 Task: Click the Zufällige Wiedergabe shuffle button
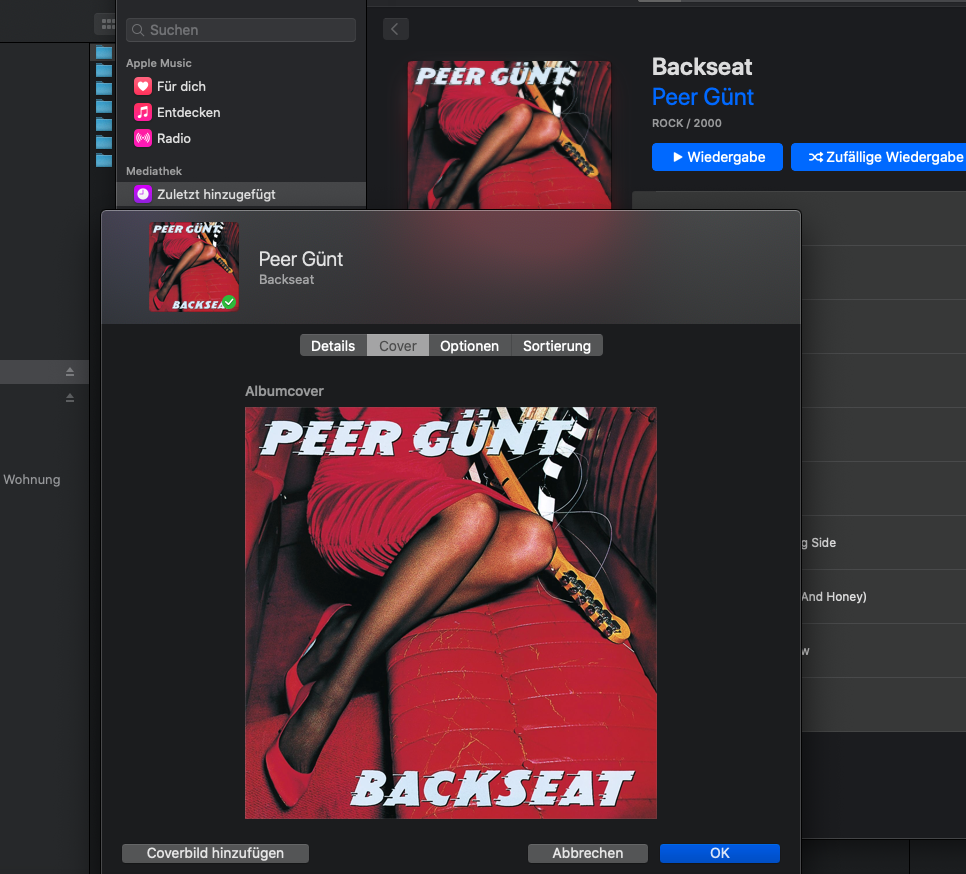878,157
